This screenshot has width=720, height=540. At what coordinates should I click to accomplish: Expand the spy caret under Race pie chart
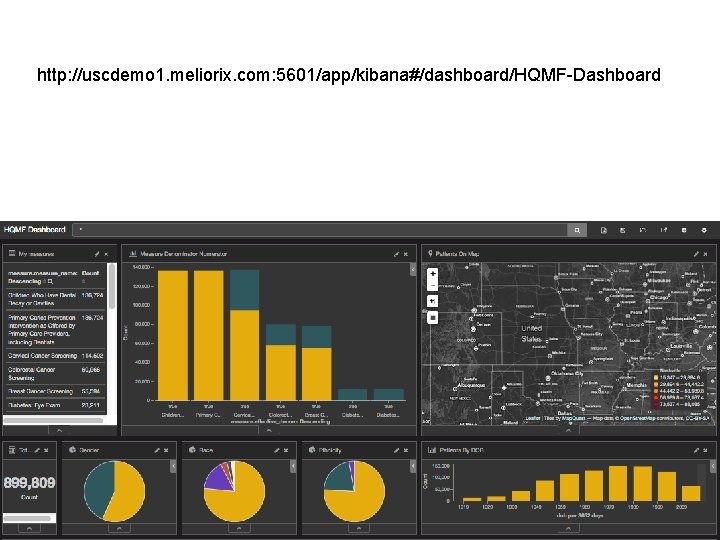239,529
